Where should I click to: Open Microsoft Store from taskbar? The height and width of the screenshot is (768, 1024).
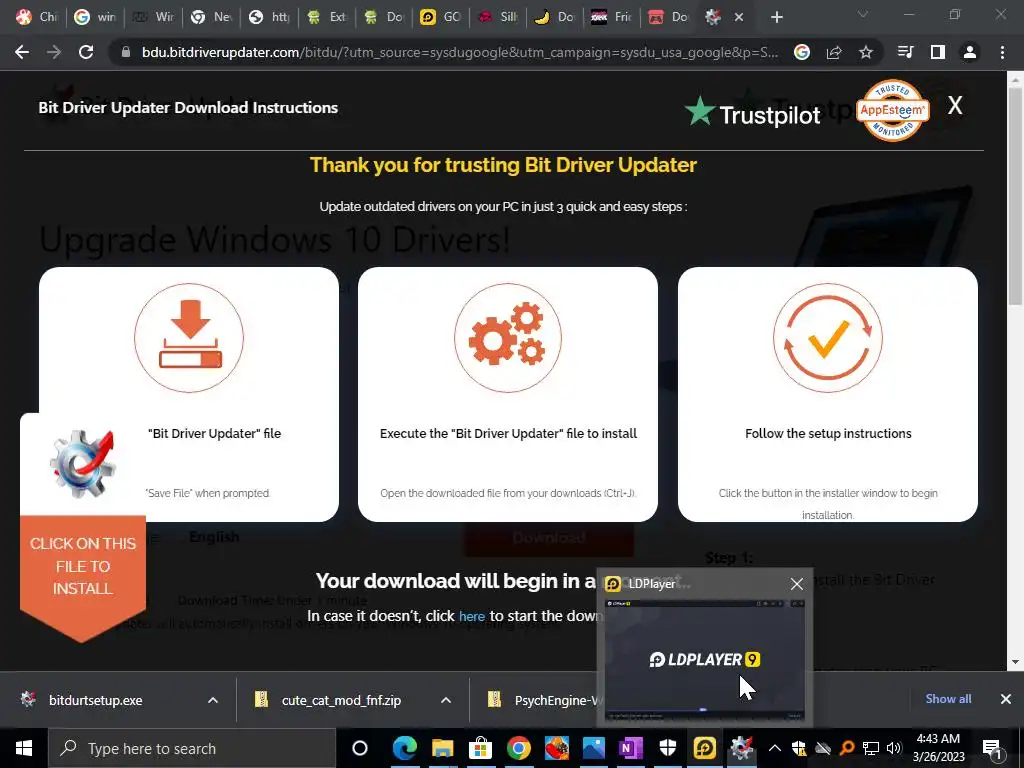point(480,748)
